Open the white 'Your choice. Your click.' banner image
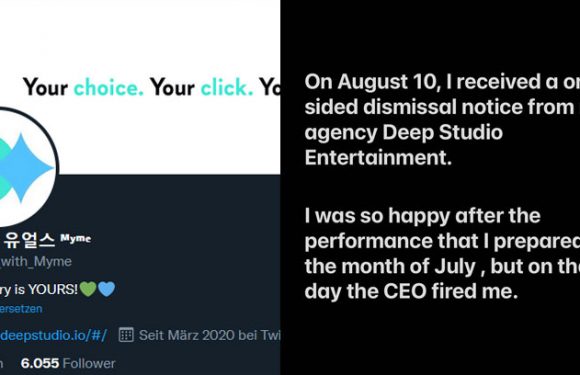 point(140,87)
